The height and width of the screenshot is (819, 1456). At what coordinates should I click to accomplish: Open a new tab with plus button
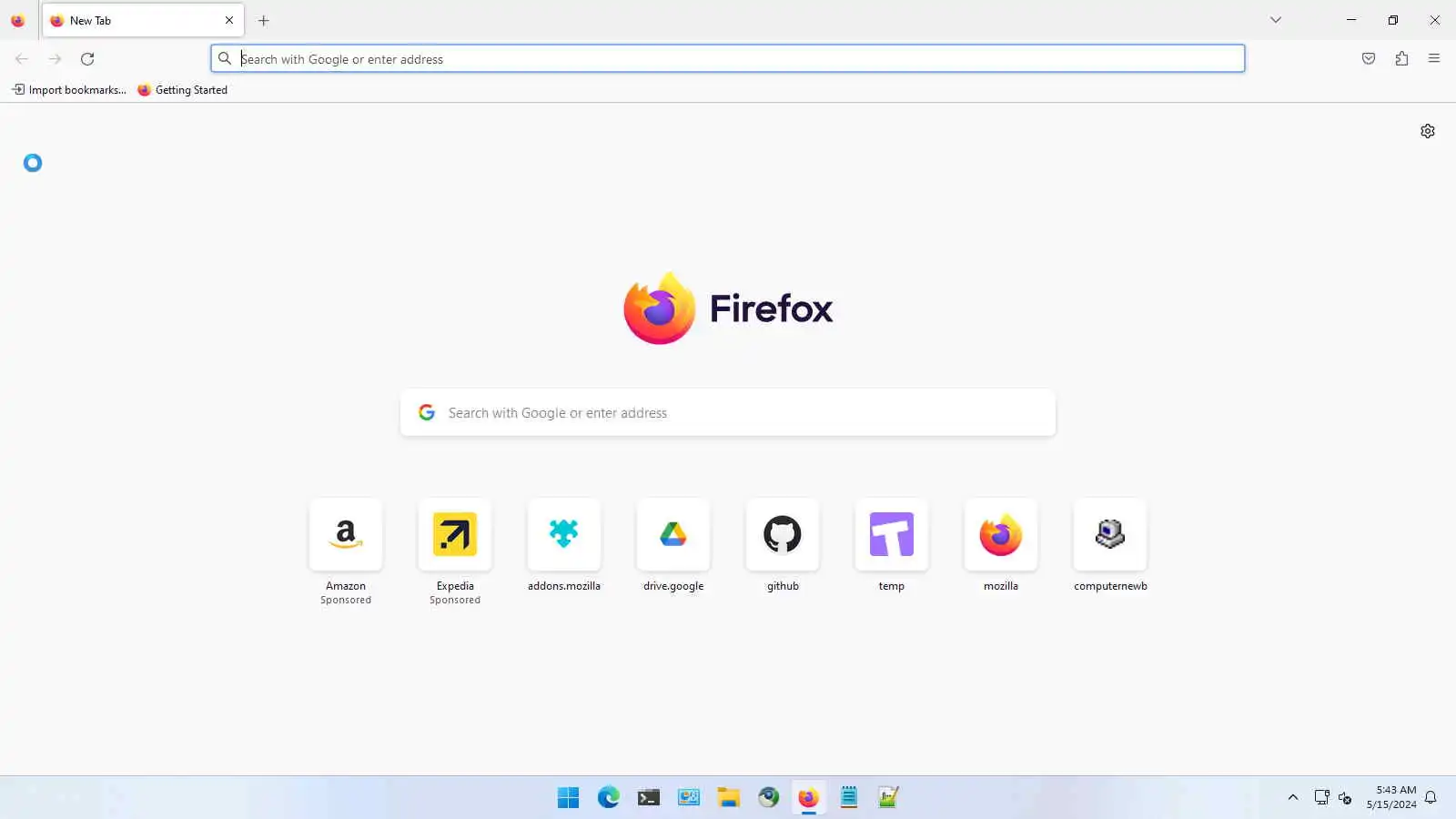point(264,21)
